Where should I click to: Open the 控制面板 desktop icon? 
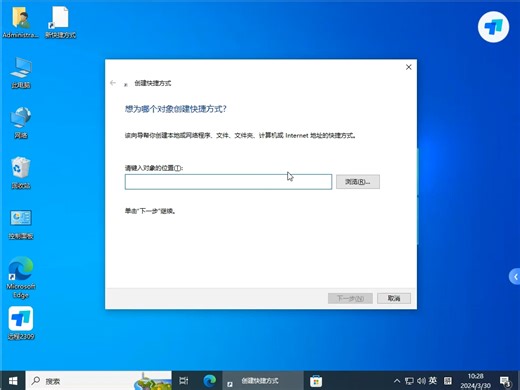click(21, 224)
